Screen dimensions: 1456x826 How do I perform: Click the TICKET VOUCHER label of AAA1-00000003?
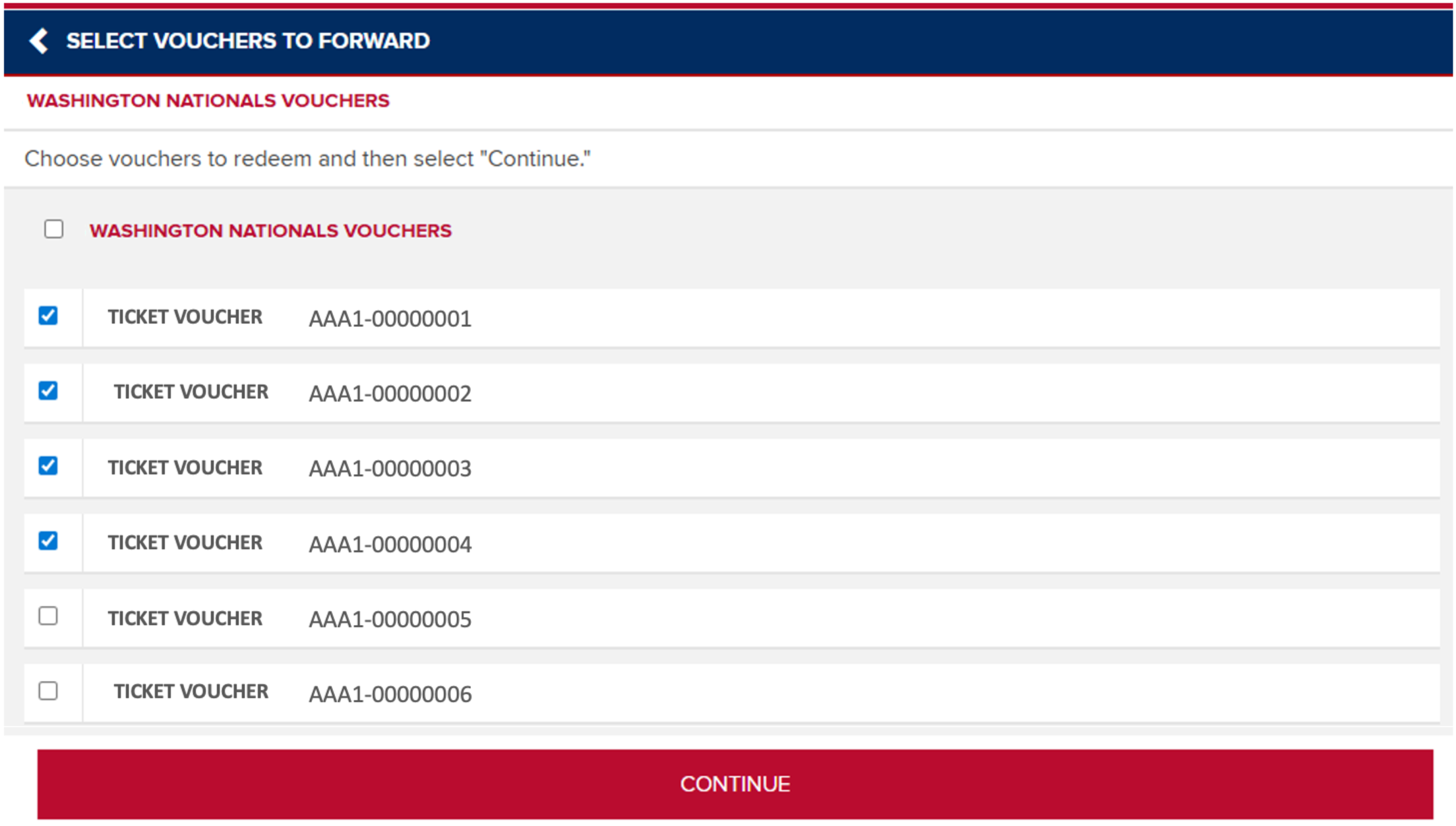tap(185, 467)
